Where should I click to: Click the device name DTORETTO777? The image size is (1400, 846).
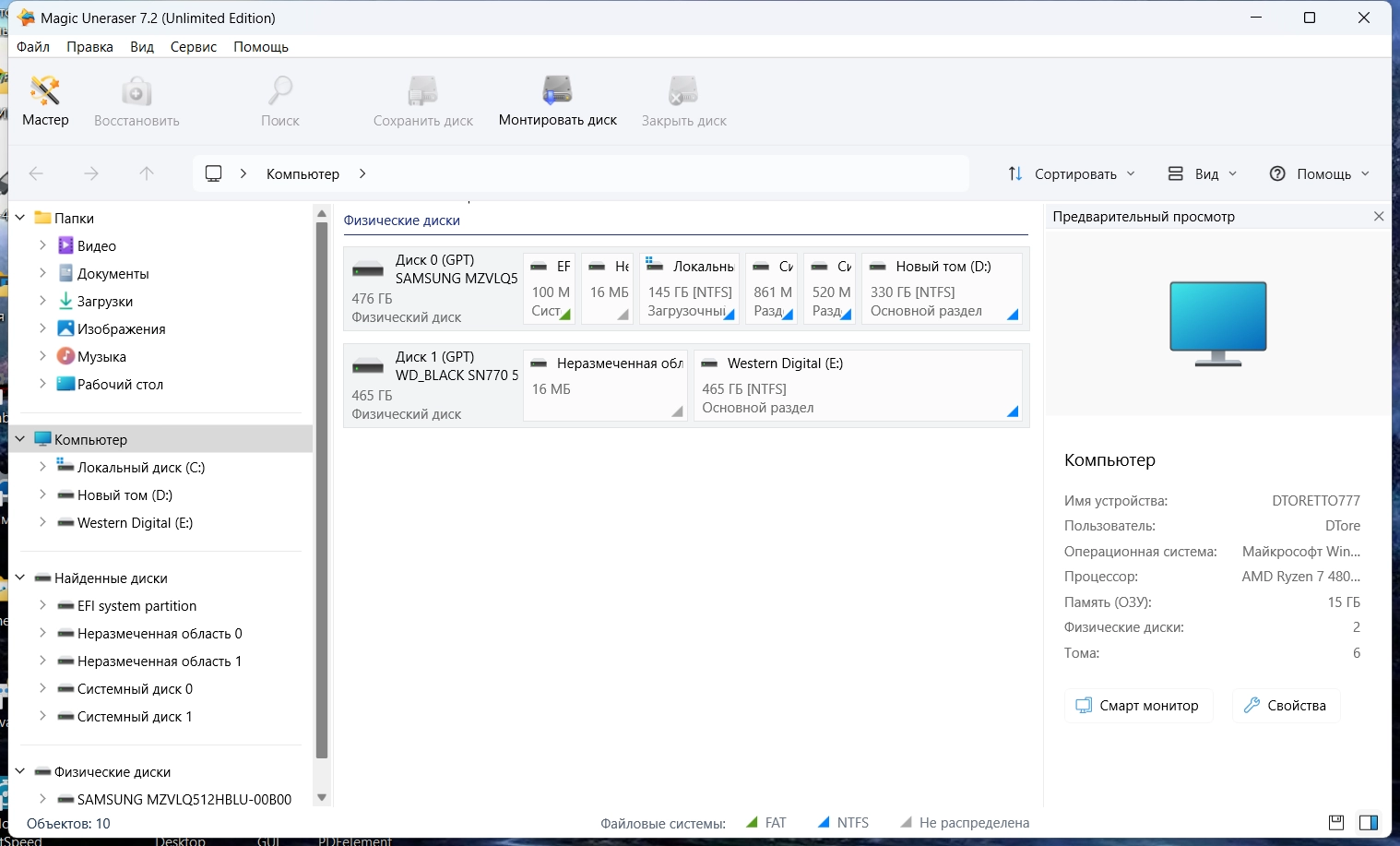pos(1316,500)
